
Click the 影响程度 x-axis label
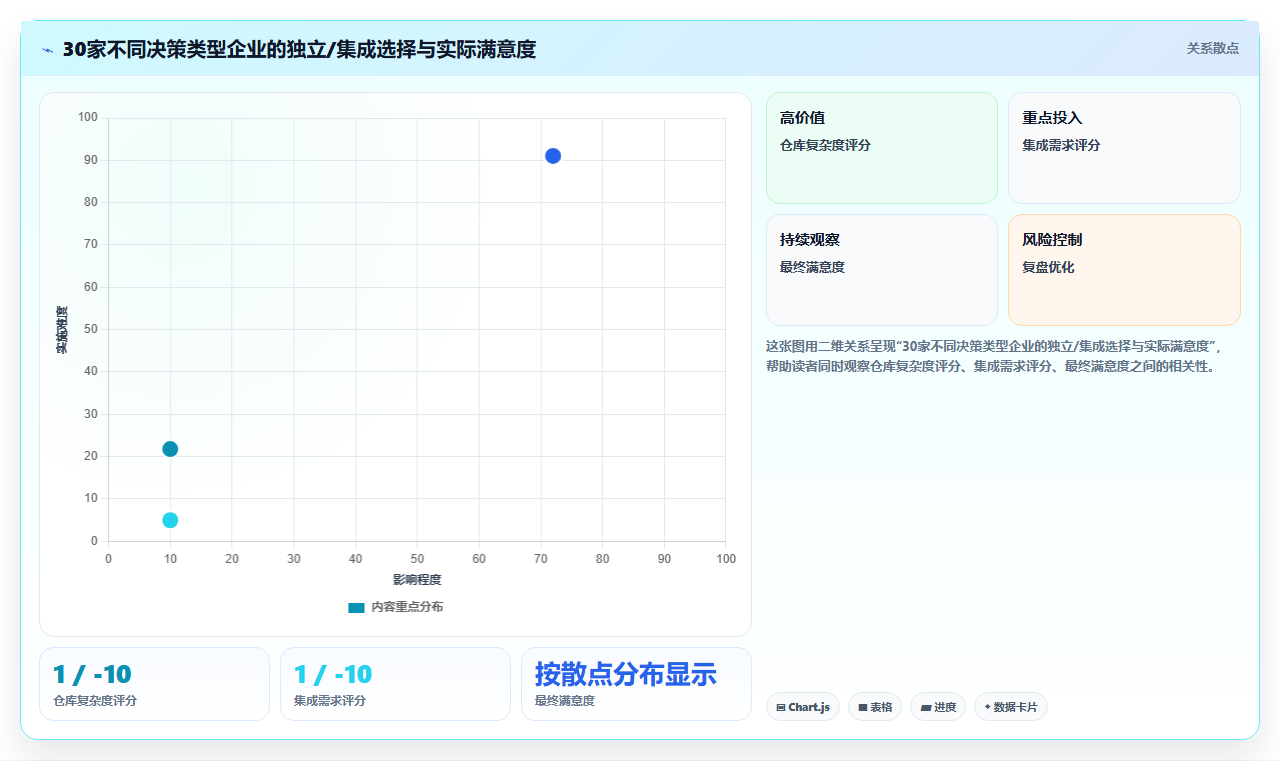coord(417,579)
